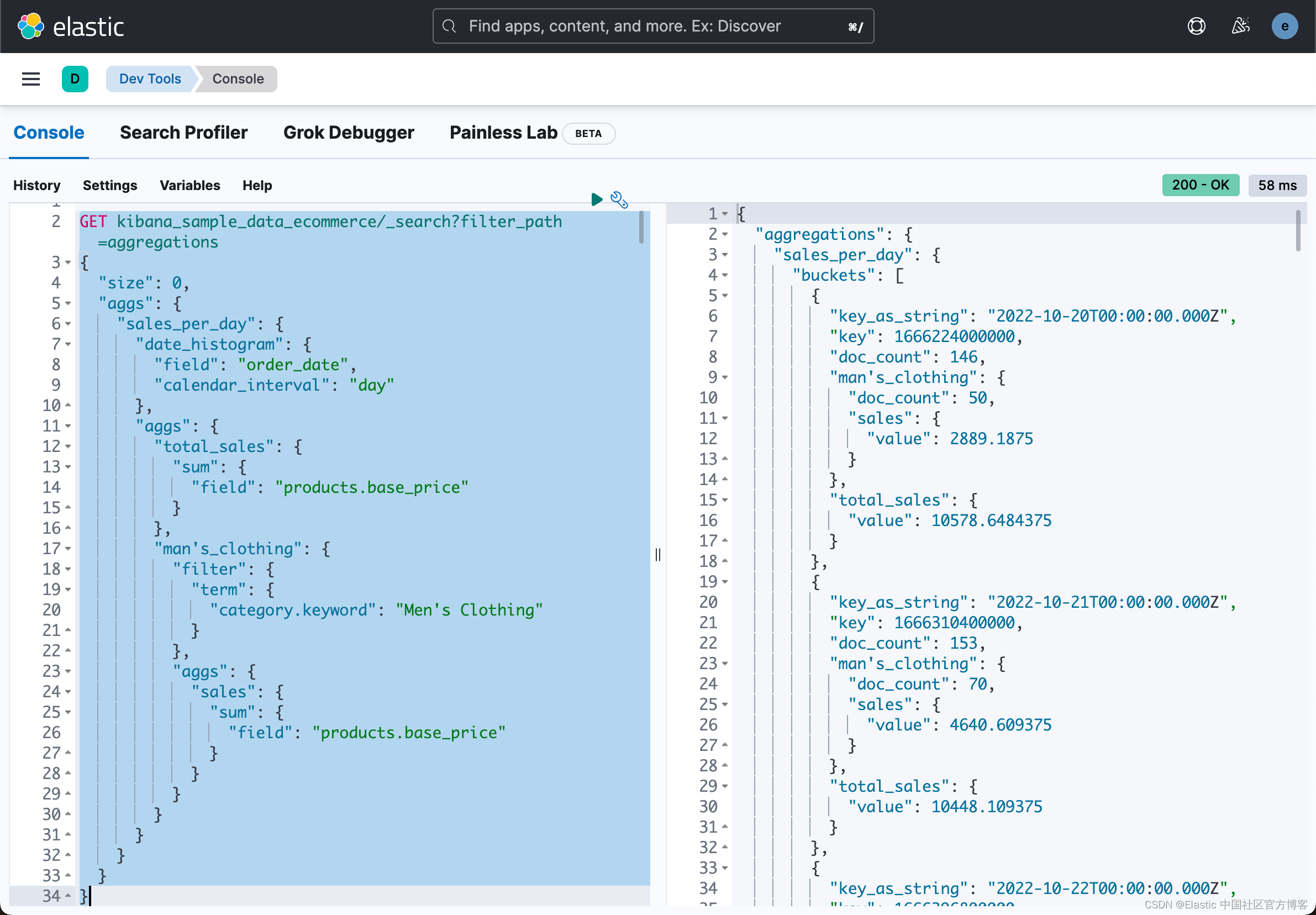Collapse the "aggregations" fold in response line 2
The width and height of the screenshot is (1316, 915).
[x=725, y=234]
